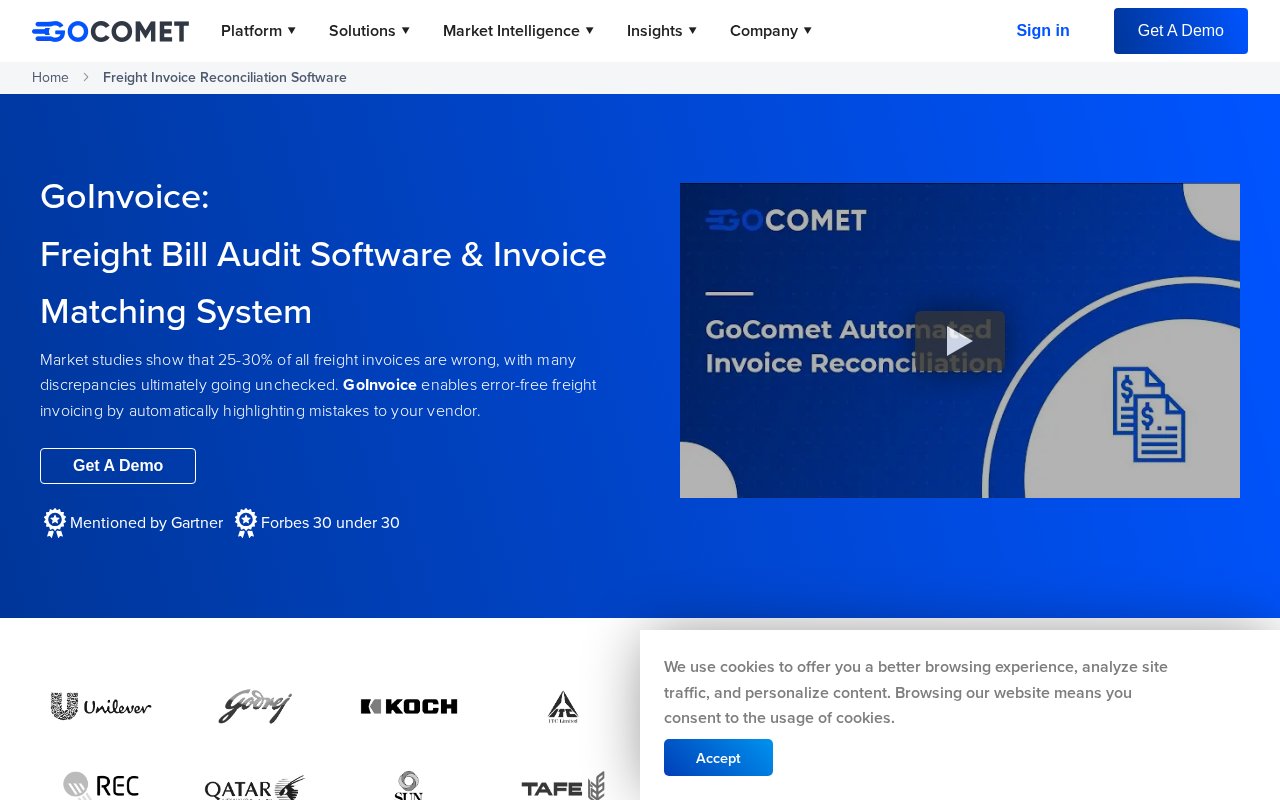Open the Insights menu
This screenshot has width=1280, height=800.
point(661,31)
